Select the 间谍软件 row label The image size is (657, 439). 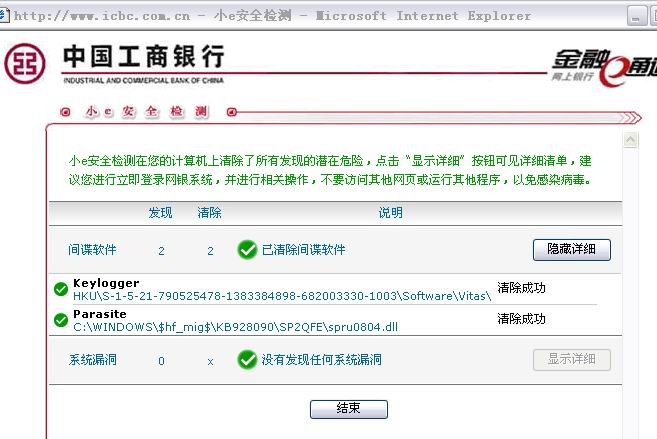(92, 250)
